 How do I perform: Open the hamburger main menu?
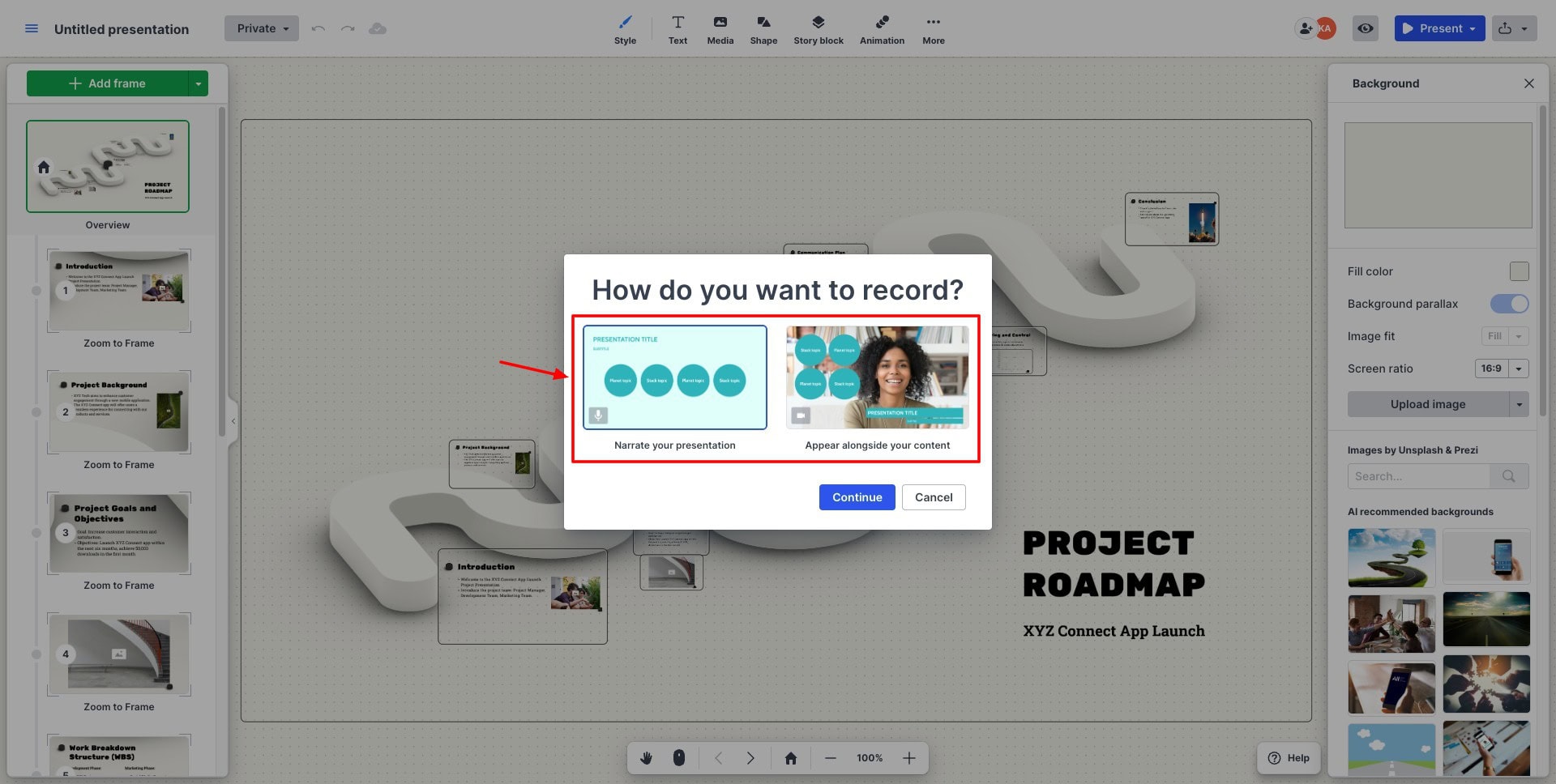[32, 28]
